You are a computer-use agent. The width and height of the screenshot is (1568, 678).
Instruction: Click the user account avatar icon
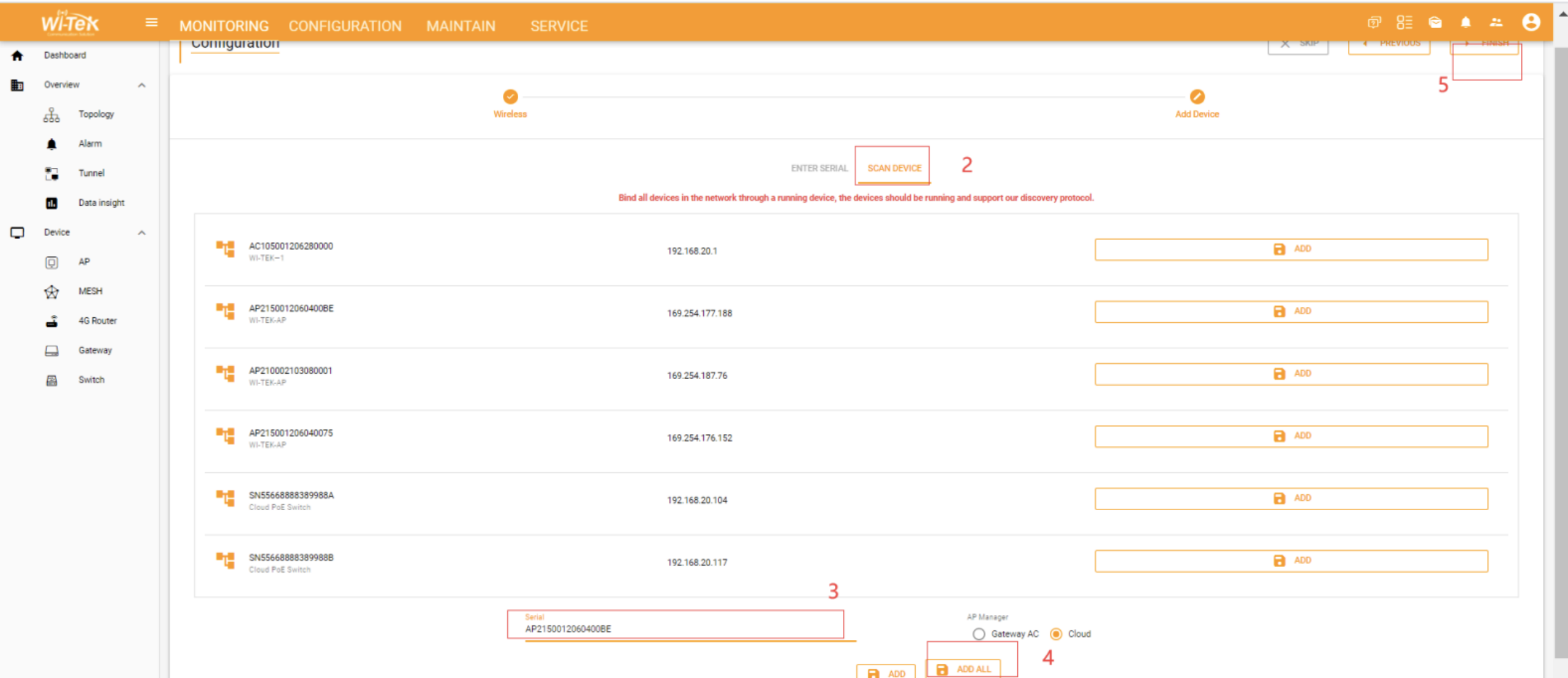(x=1530, y=23)
